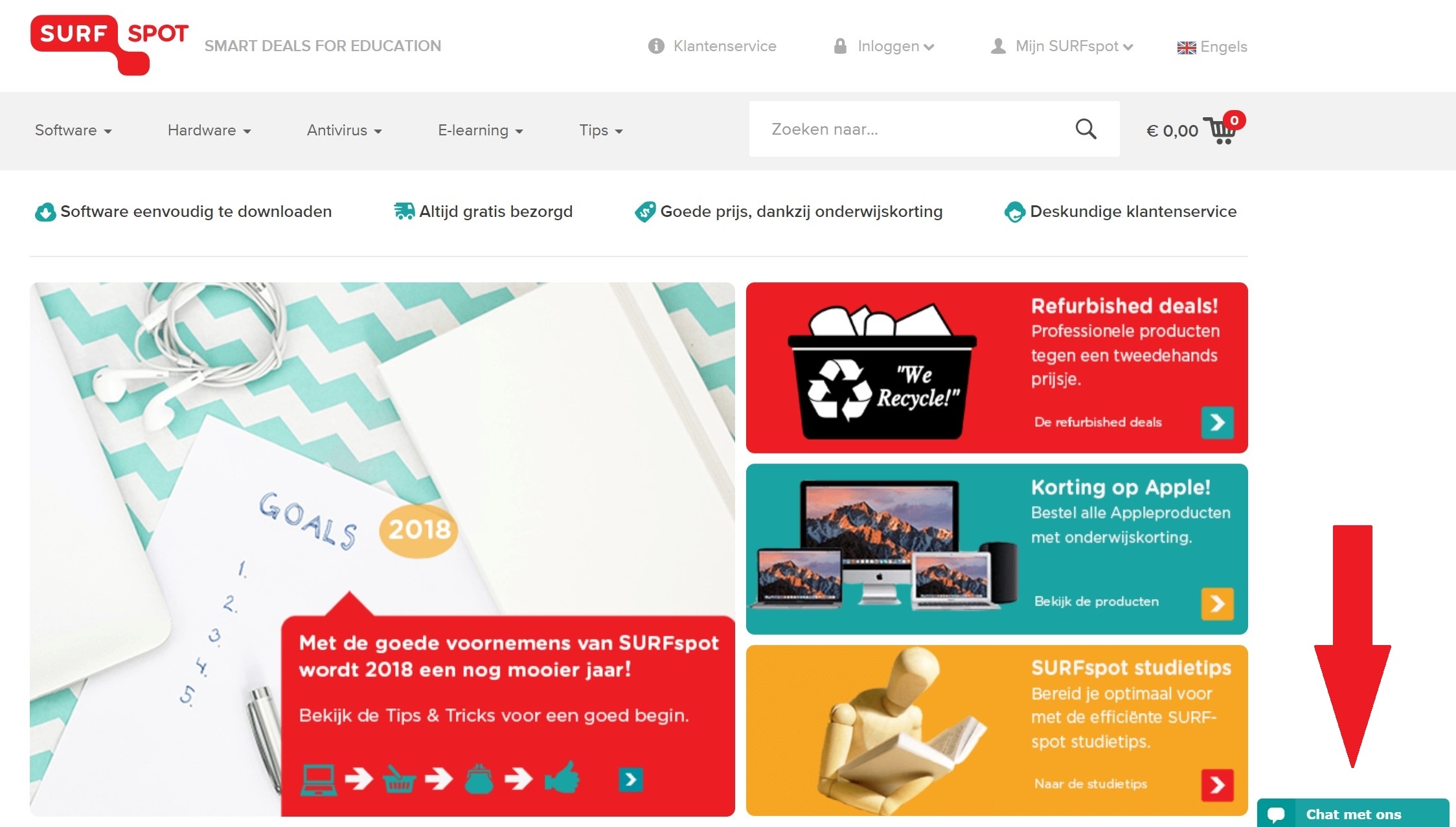Switch language via the UK flag
Image resolution: width=1456 pixels, height=827 pixels.
click(x=1187, y=47)
